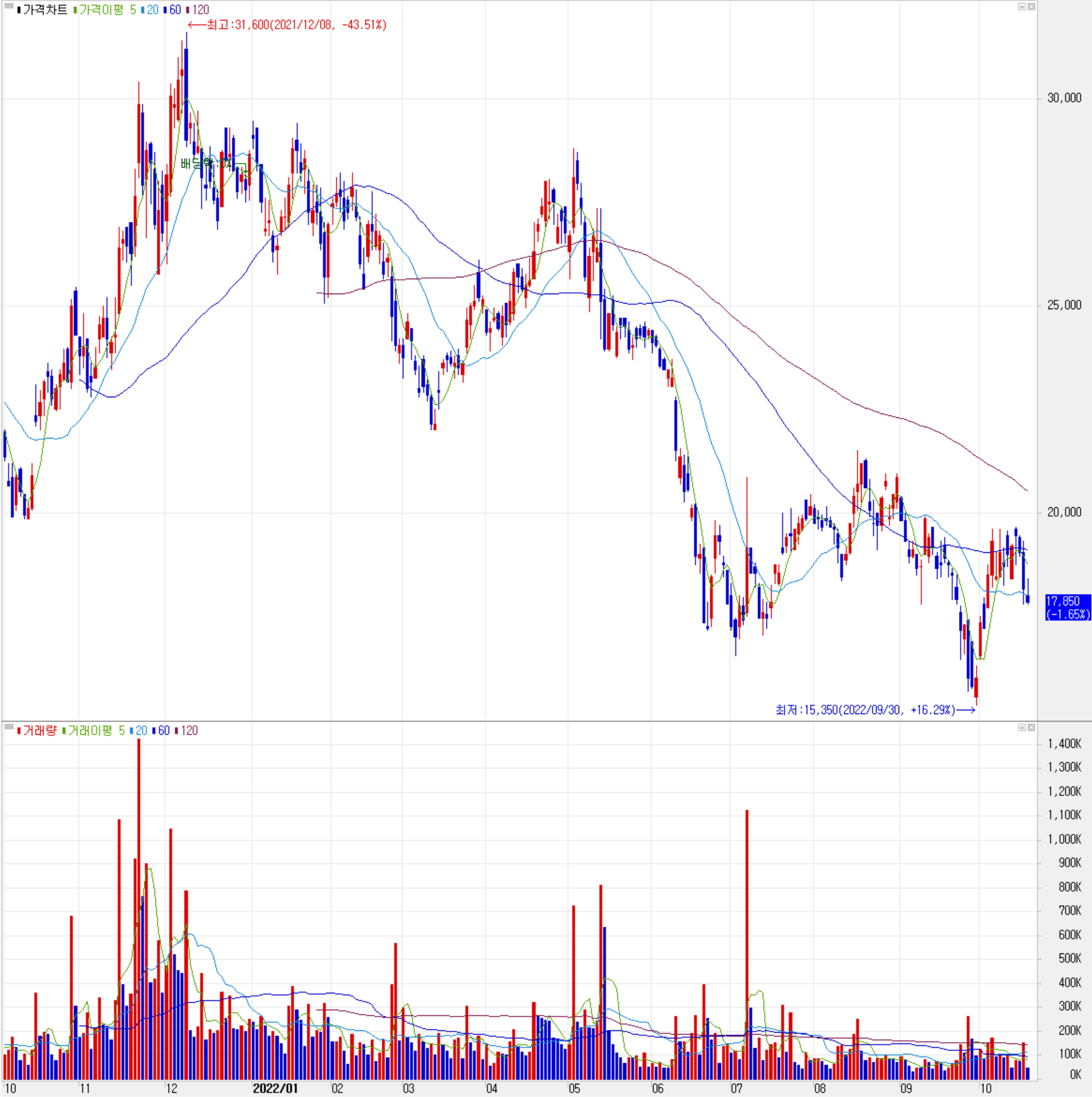The height and width of the screenshot is (1097, 1092).
Task: Click the gray handle beside 거래량 label
Action: tap(9, 727)
